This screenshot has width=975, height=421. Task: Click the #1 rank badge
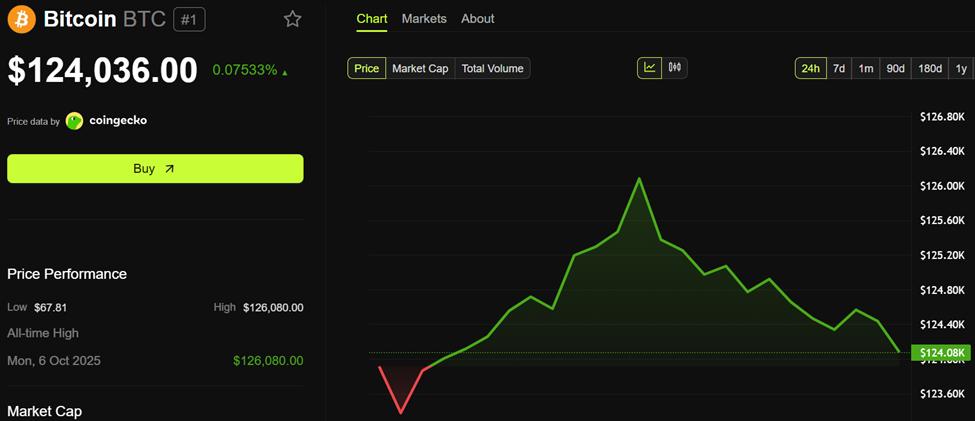click(x=188, y=19)
